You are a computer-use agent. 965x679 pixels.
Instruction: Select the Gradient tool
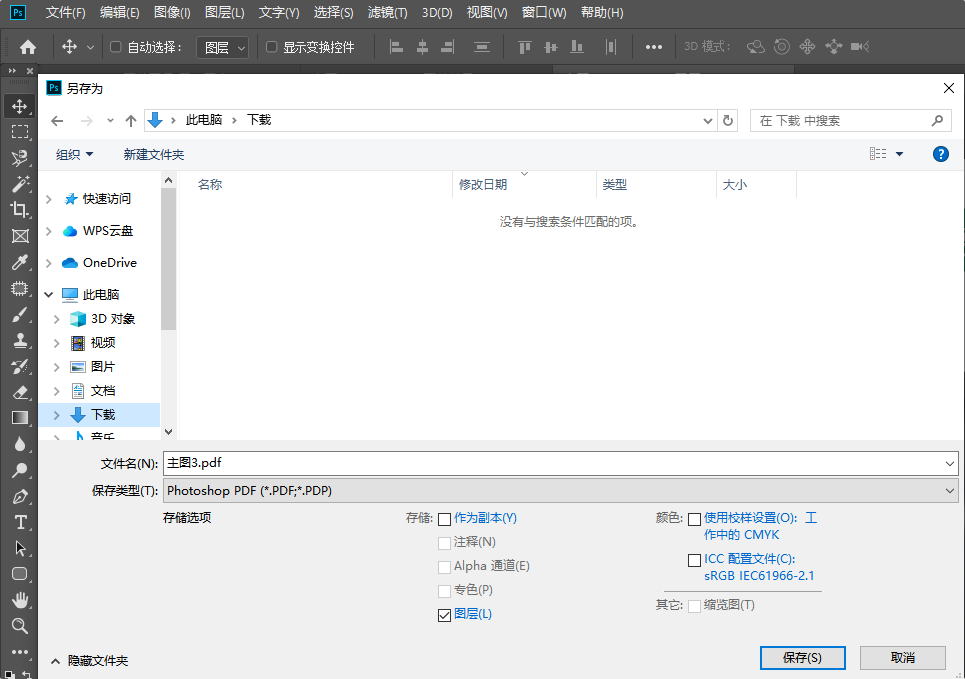[19, 418]
